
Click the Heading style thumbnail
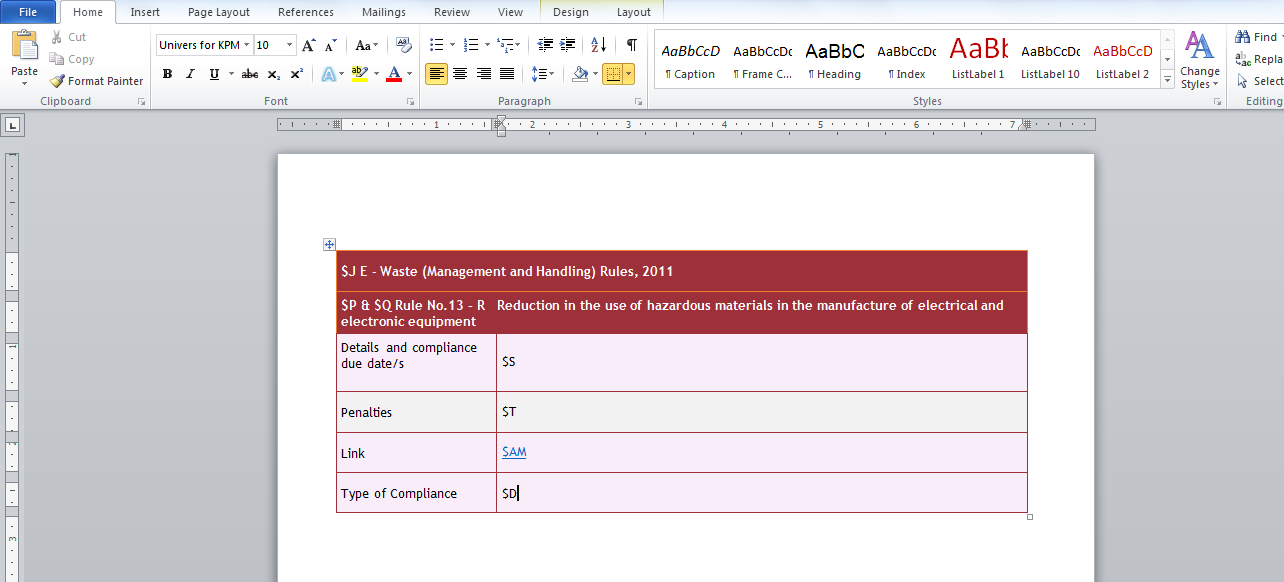(834, 61)
